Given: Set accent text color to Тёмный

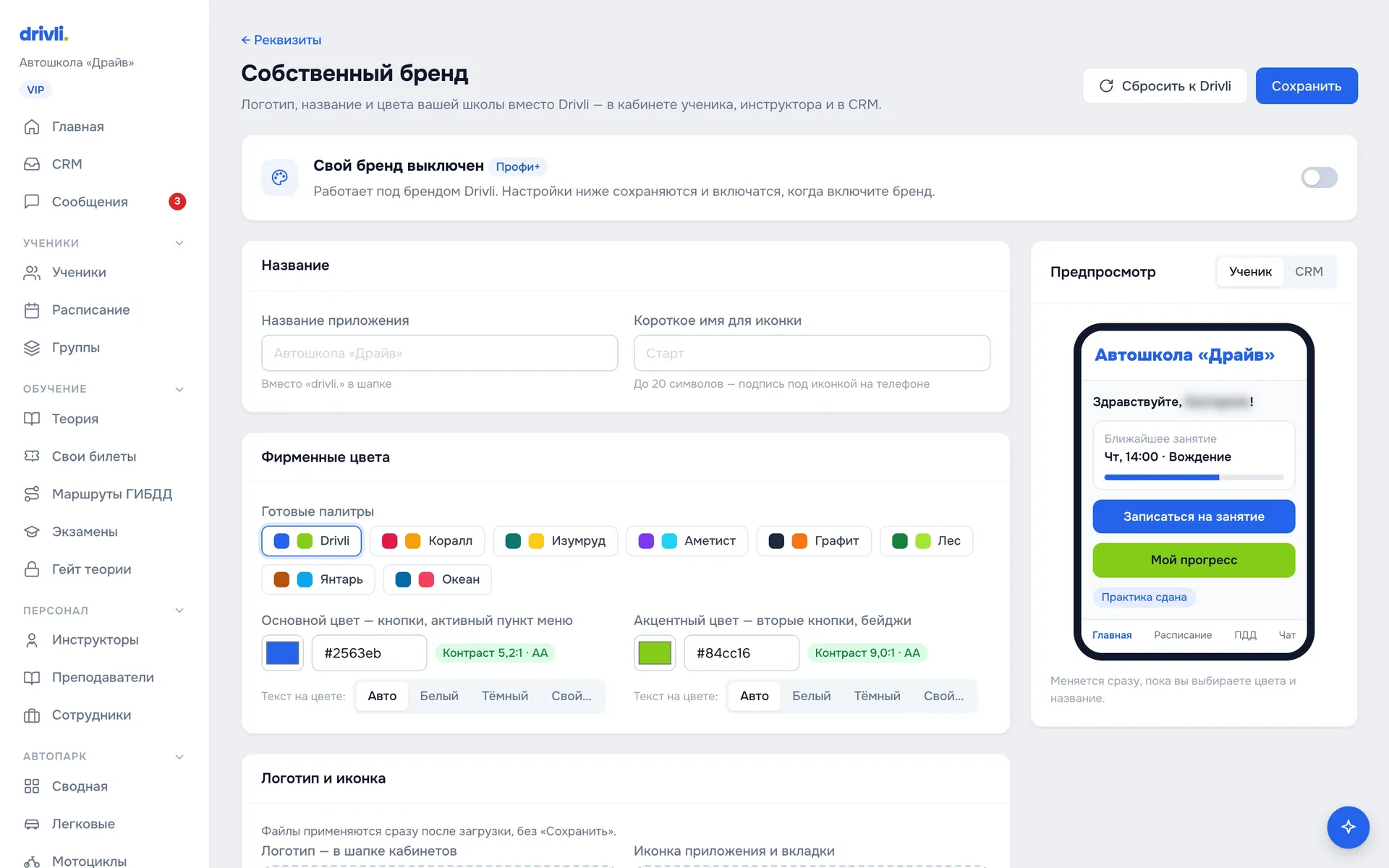Looking at the screenshot, I should [x=877, y=696].
